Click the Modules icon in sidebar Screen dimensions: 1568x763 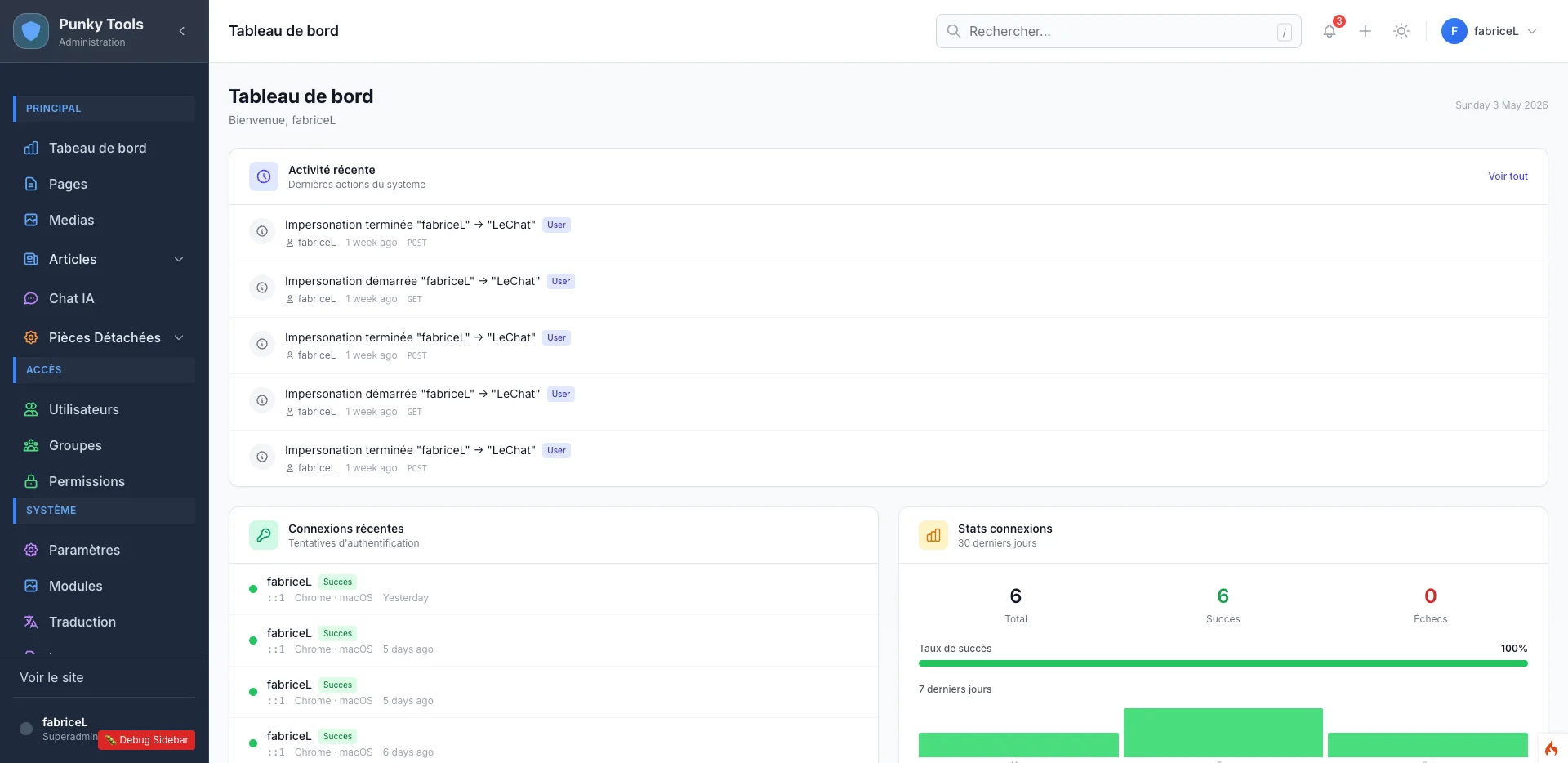(x=31, y=586)
